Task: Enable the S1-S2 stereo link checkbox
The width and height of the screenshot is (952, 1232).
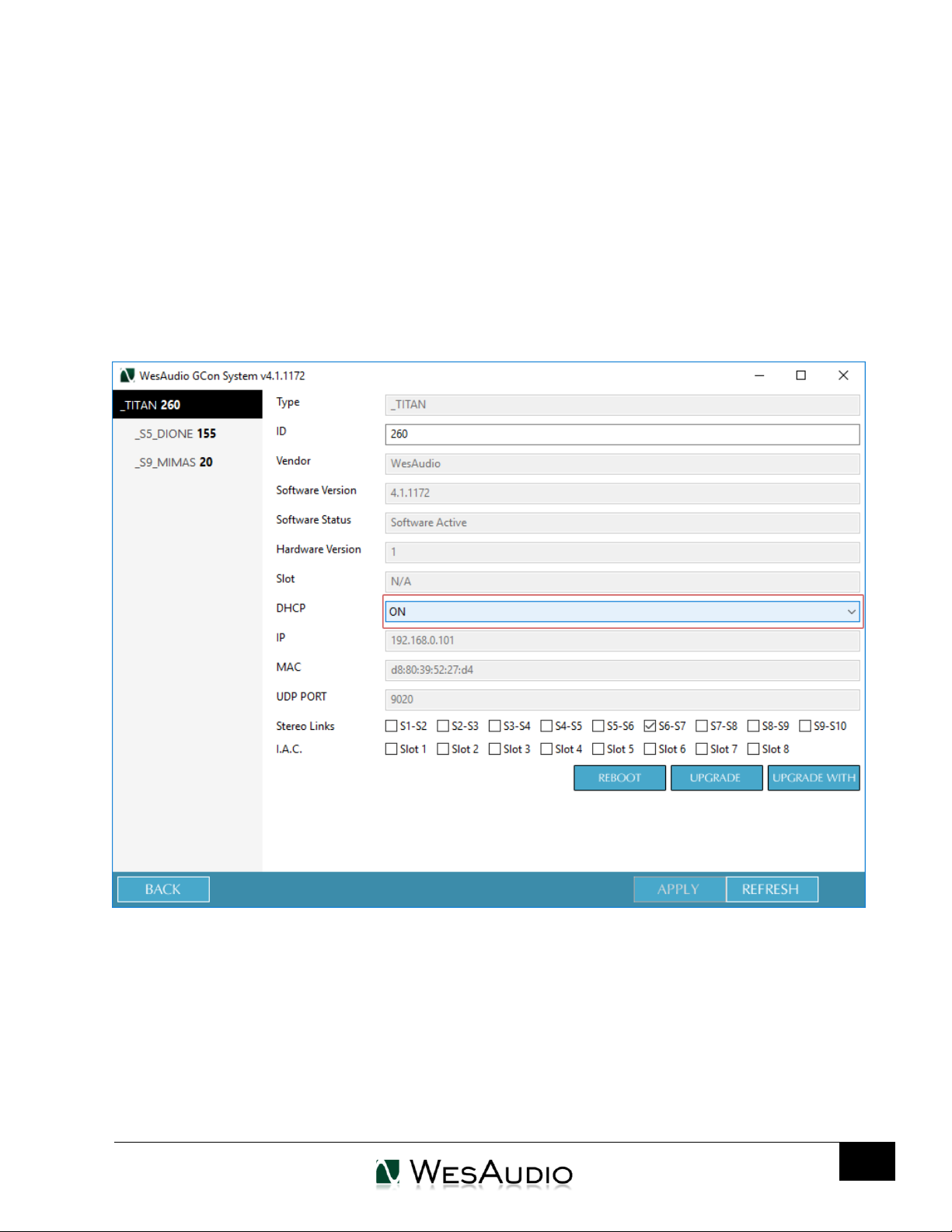Action: pyautogui.click(x=392, y=726)
